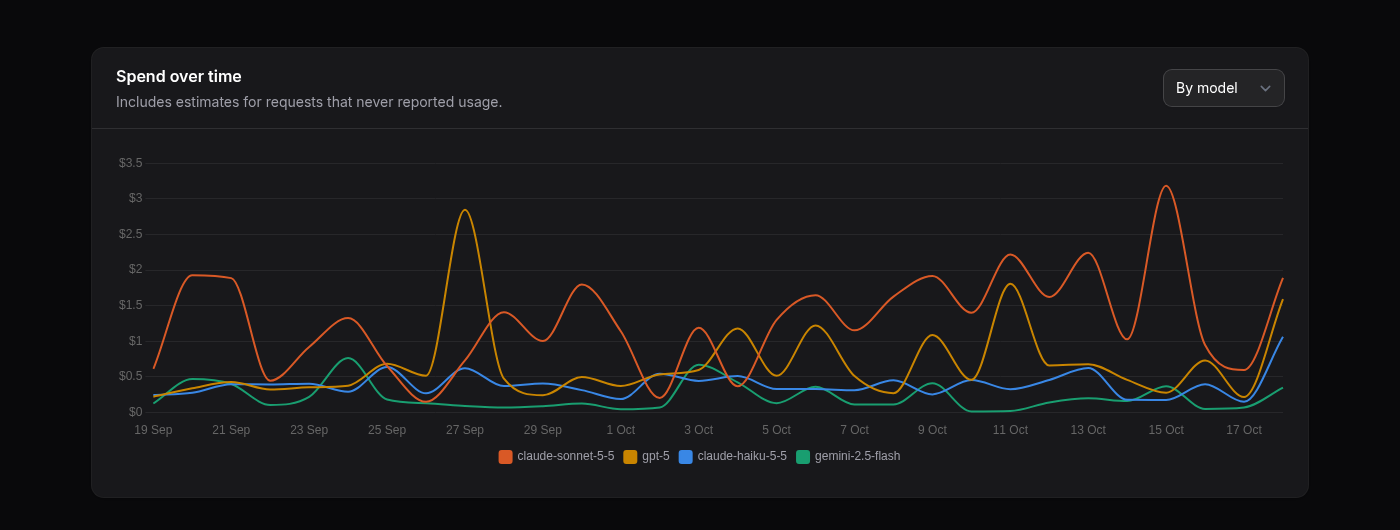The height and width of the screenshot is (530, 1400).
Task: Click the $3.5 y-axis label
Action: 130,163
